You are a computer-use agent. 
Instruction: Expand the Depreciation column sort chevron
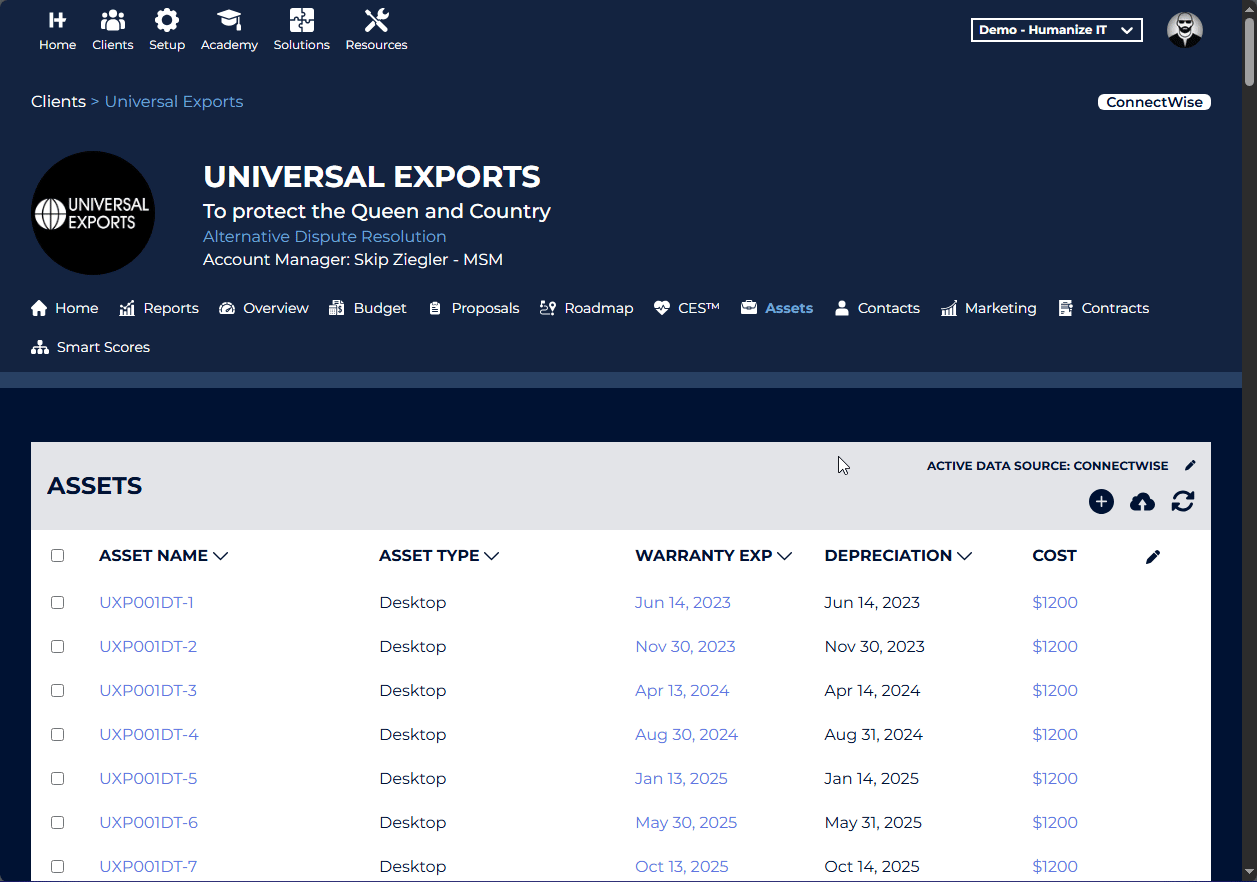965,555
